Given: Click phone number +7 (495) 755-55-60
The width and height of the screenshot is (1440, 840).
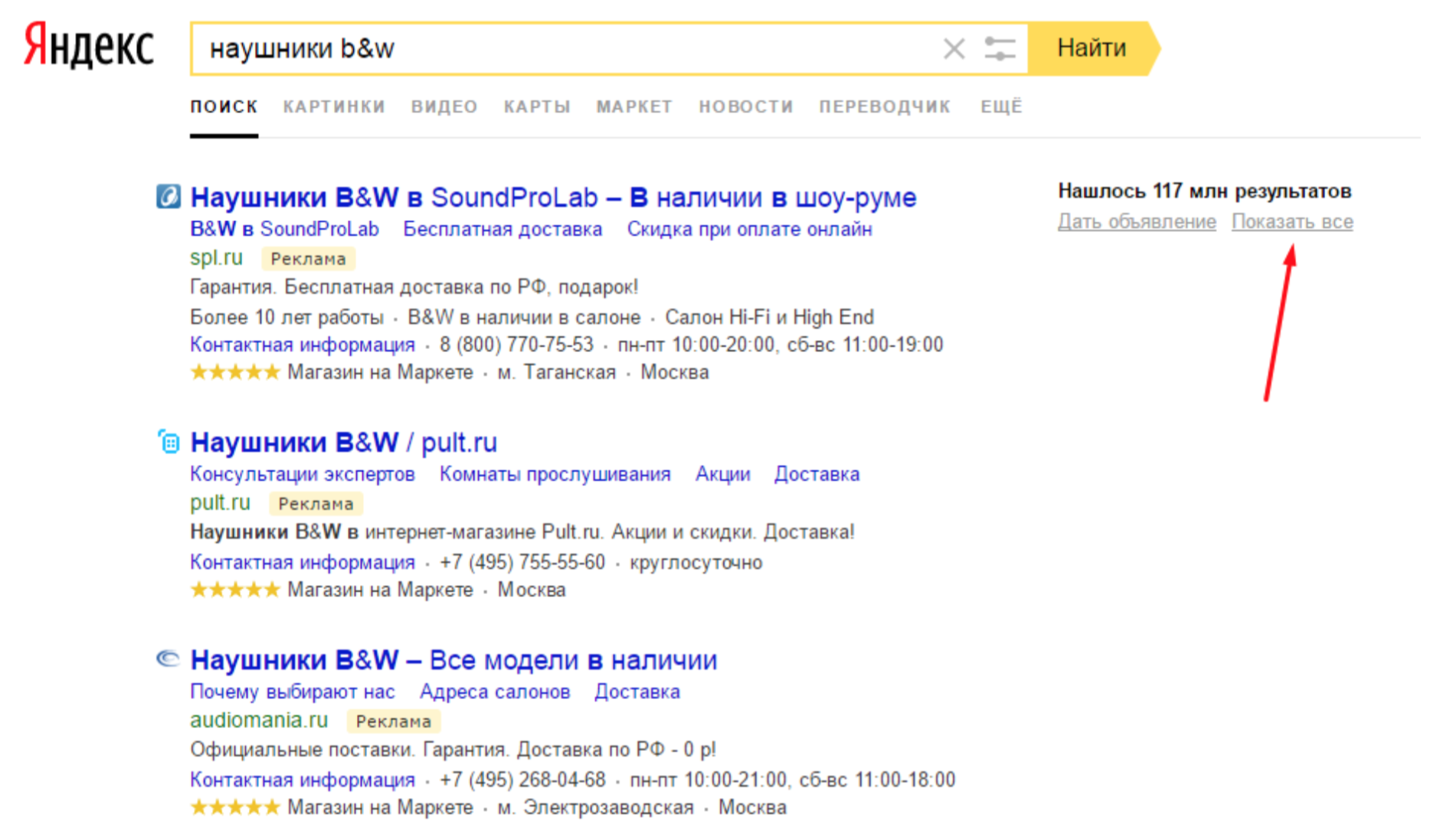Looking at the screenshot, I should coord(522,562).
